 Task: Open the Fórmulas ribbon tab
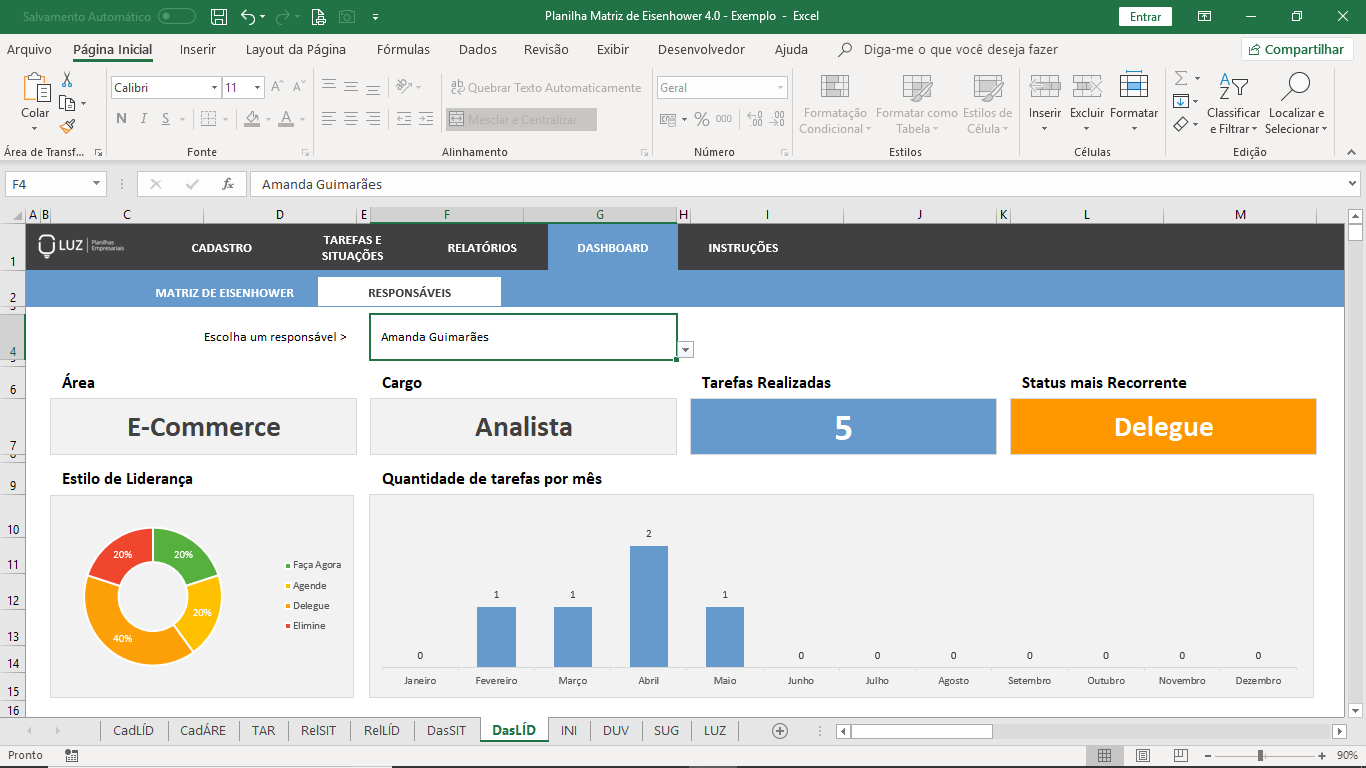point(403,50)
